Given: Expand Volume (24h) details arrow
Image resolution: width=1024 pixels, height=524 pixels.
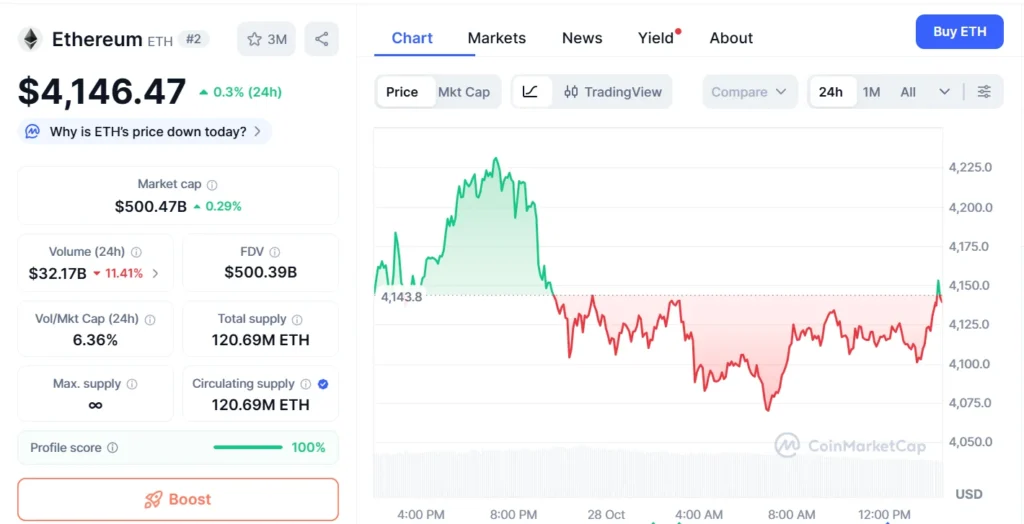Looking at the screenshot, I should (155, 273).
